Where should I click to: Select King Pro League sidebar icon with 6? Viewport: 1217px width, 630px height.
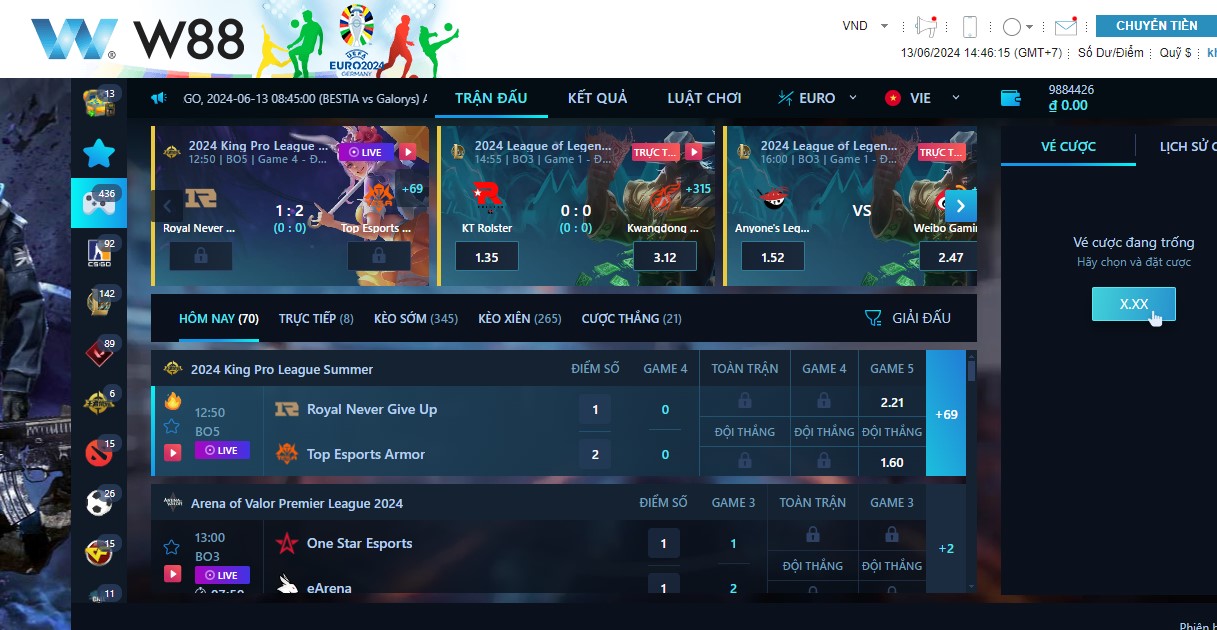click(x=99, y=403)
